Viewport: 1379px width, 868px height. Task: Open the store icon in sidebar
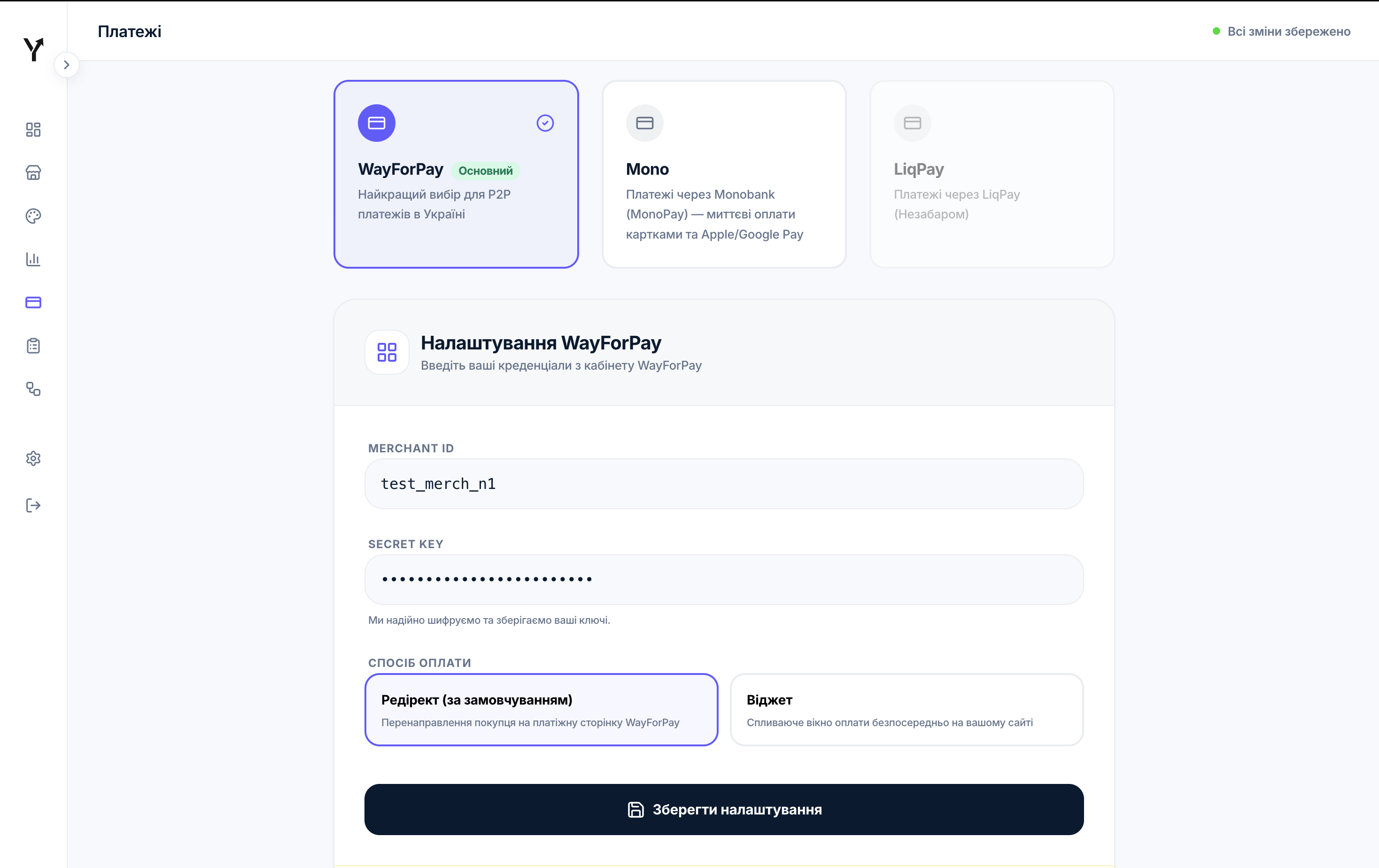pos(33,172)
